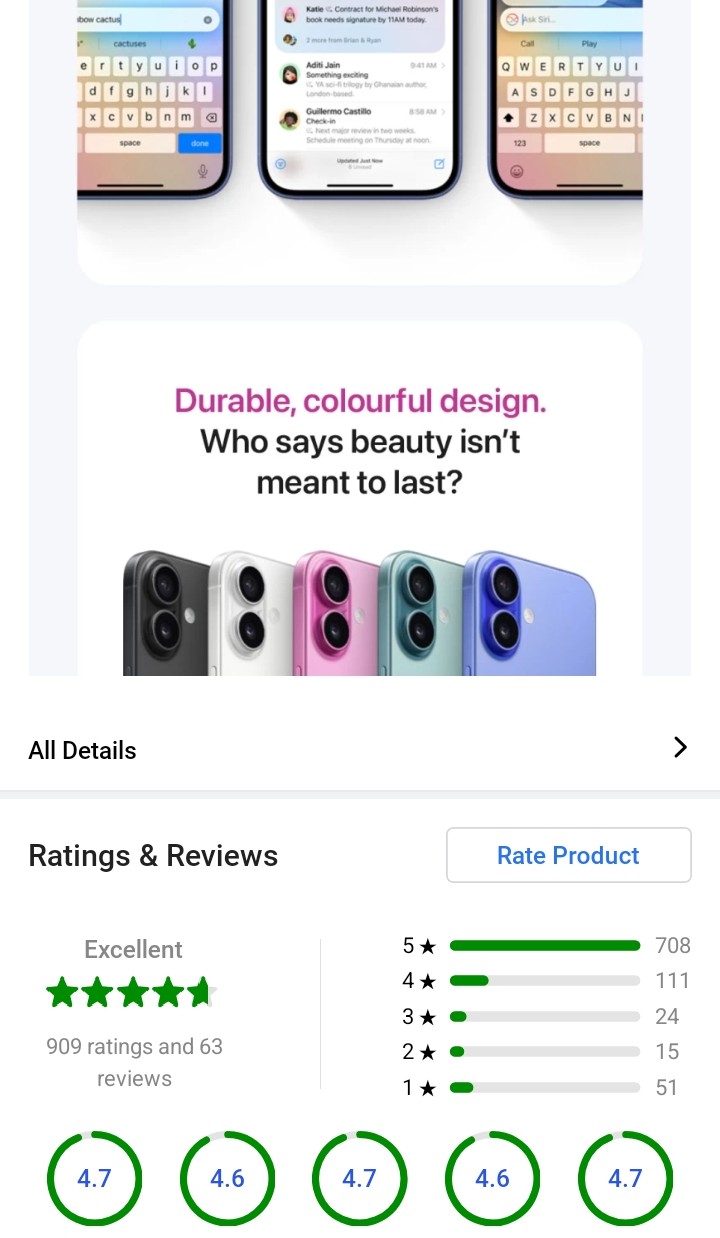Tap the emoji icon on right phone keyboard
Screen dimensions: 720x1238
[x=517, y=171]
